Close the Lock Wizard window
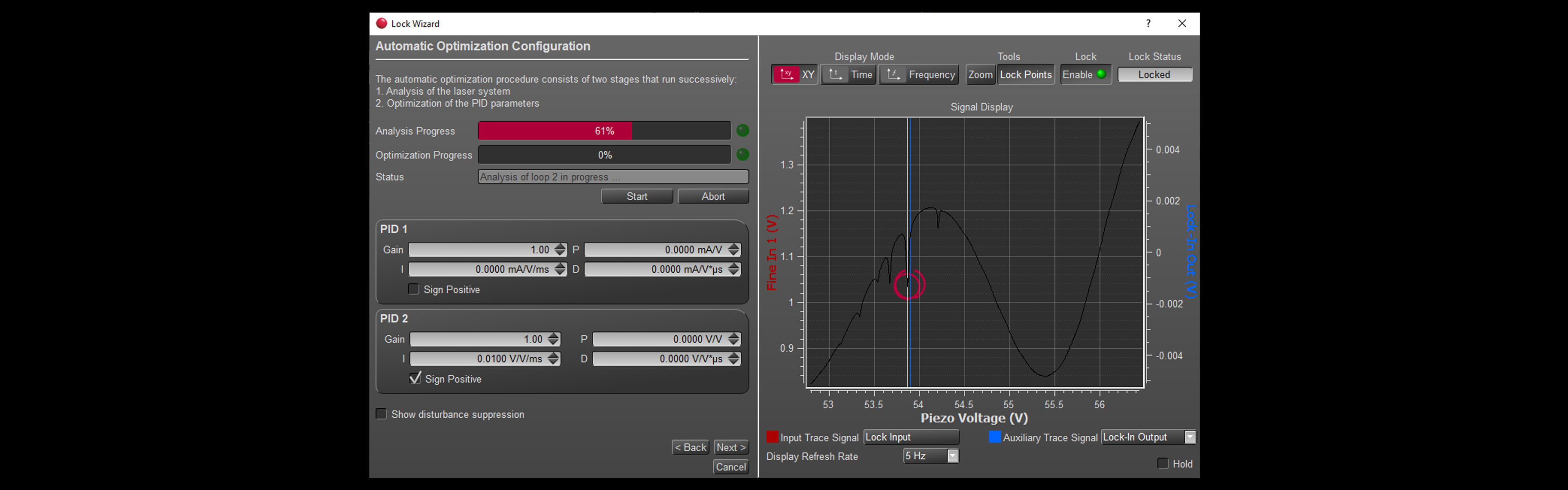 pyautogui.click(x=1182, y=24)
